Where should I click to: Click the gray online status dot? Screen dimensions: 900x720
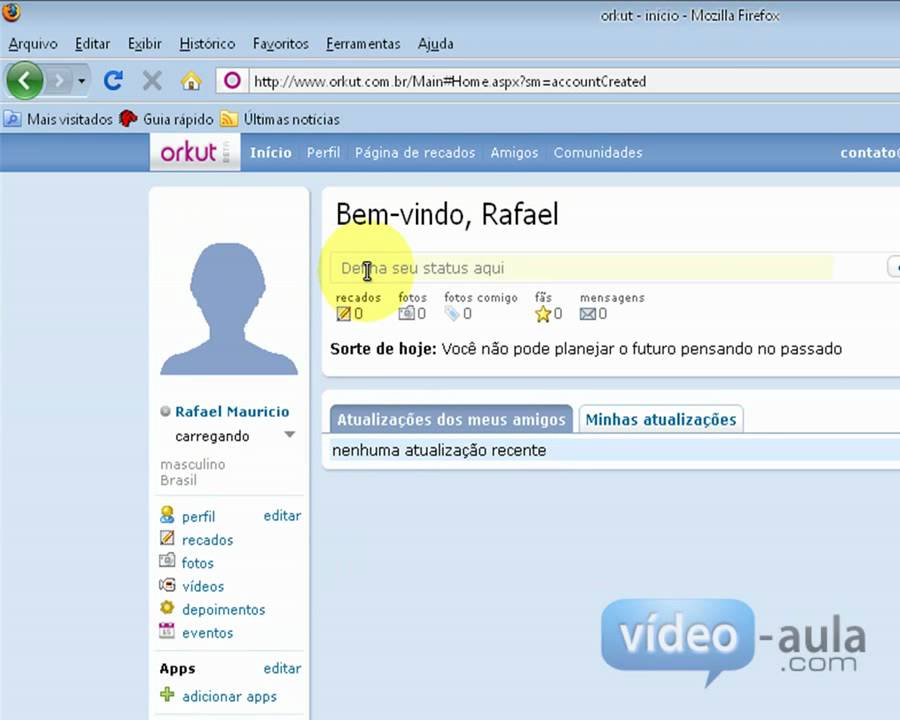(x=165, y=411)
